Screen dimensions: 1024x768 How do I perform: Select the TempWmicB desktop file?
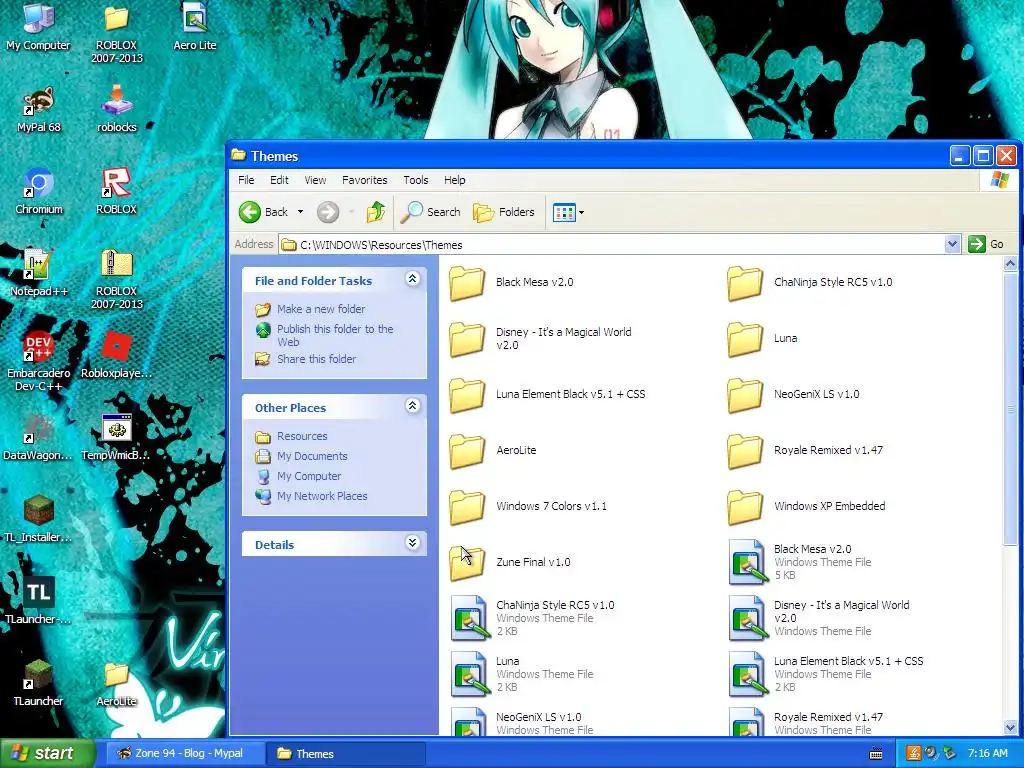116,438
